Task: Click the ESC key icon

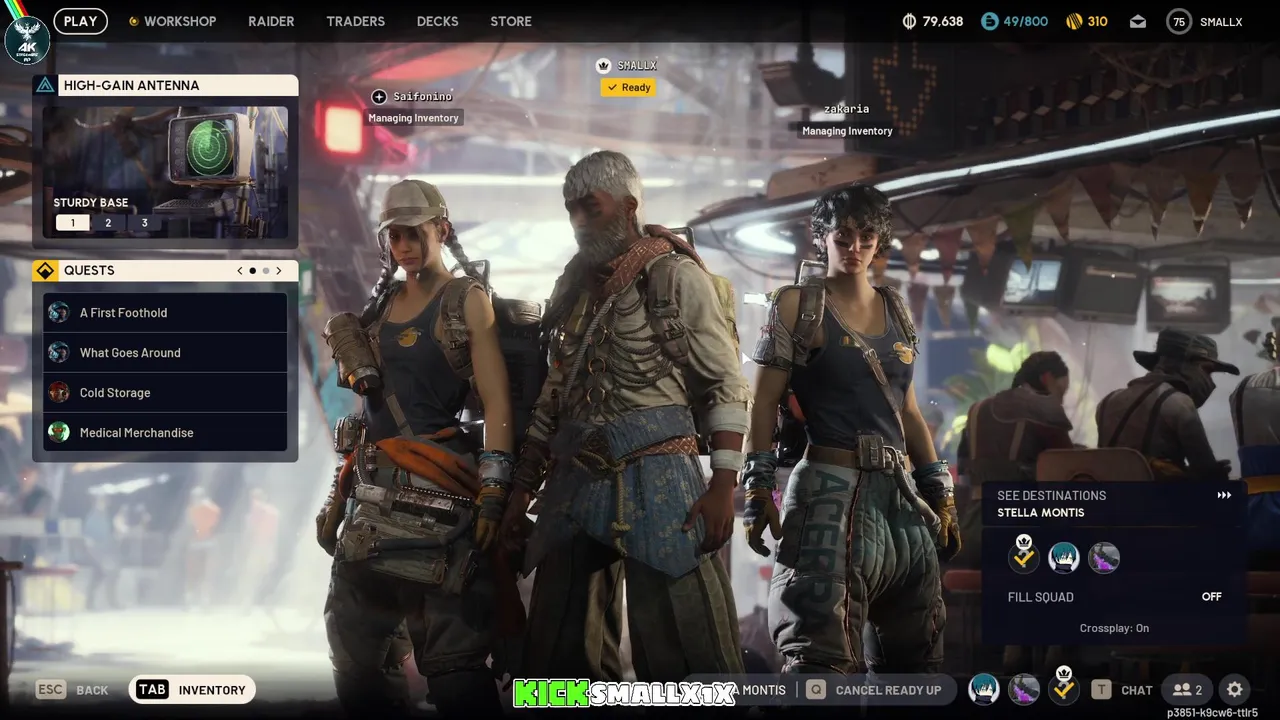Action: [x=51, y=689]
